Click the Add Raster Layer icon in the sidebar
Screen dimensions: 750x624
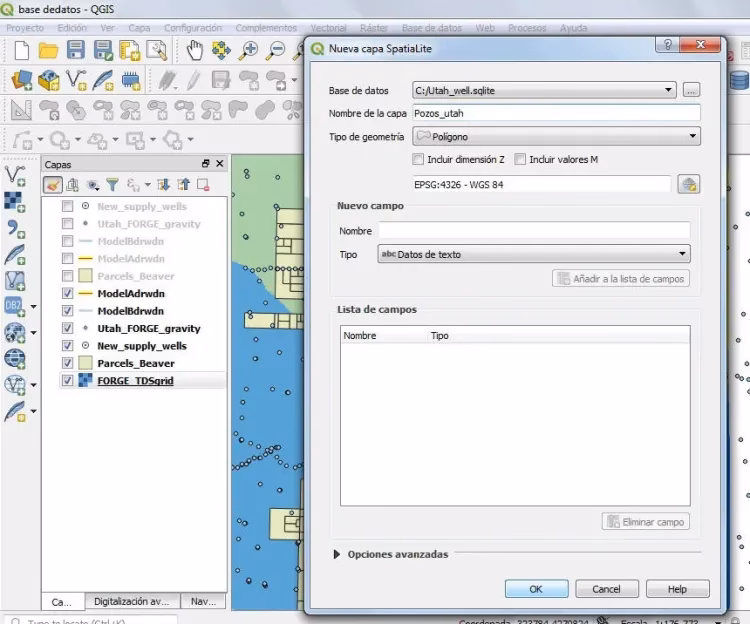coord(15,201)
